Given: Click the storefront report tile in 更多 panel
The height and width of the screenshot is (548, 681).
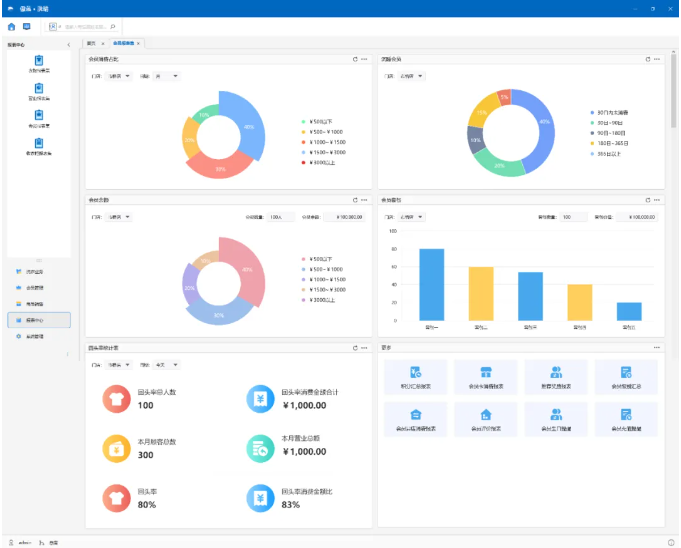Looking at the screenshot, I should click(486, 376).
